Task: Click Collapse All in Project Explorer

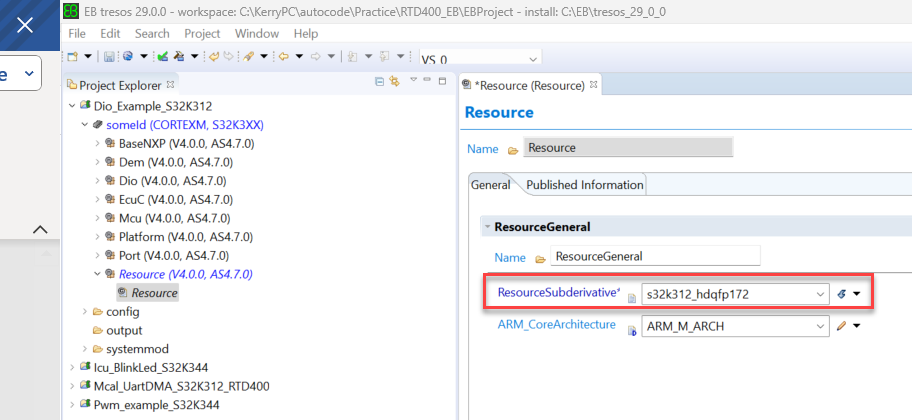Action: coord(379,81)
